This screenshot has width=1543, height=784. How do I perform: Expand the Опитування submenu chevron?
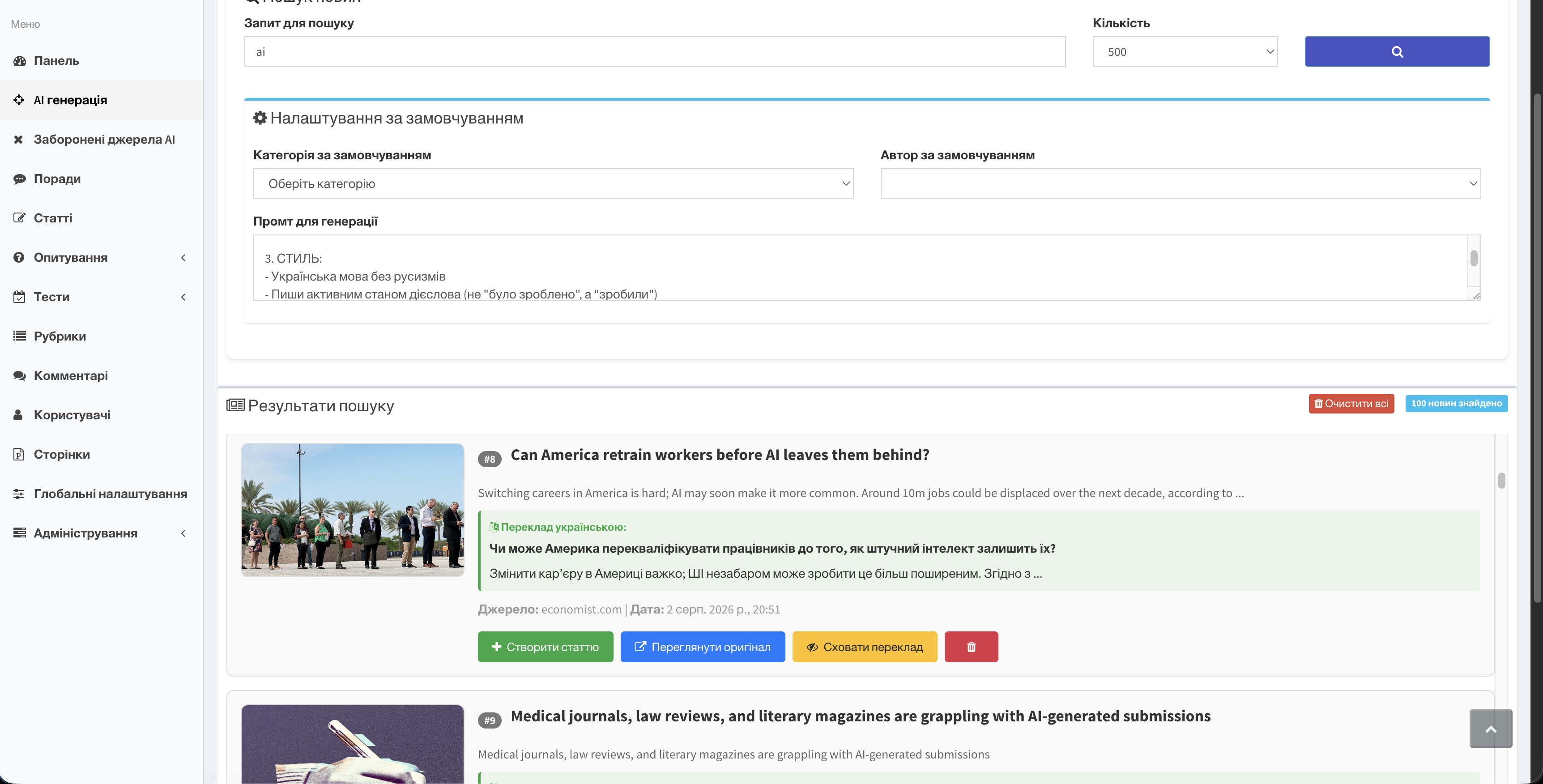pyautogui.click(x=183, y=258)
